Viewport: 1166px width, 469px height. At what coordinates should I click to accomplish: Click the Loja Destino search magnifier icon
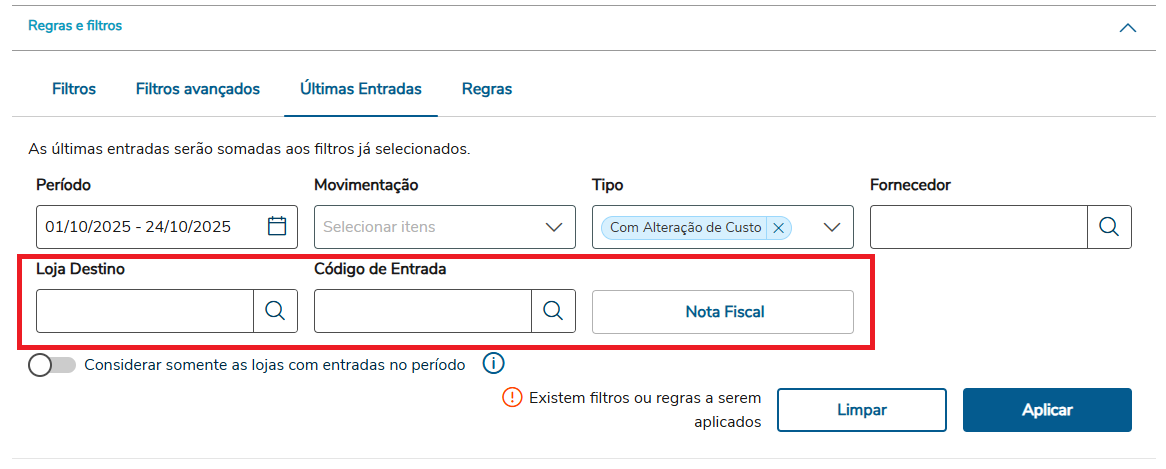click(275, 311)
